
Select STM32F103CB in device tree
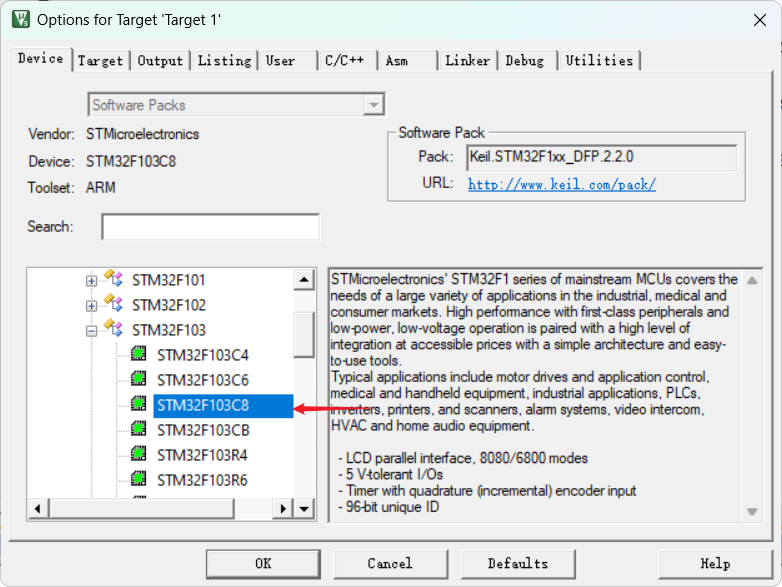(203, 430)
